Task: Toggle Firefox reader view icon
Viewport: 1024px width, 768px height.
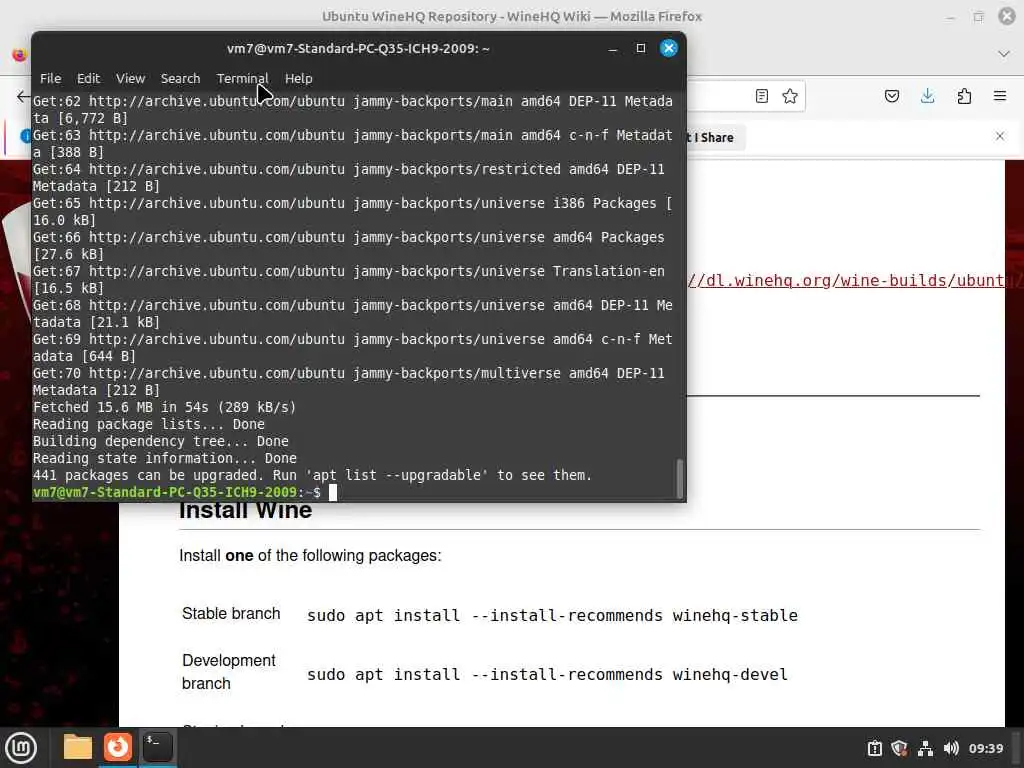Action: click(761, 96)
